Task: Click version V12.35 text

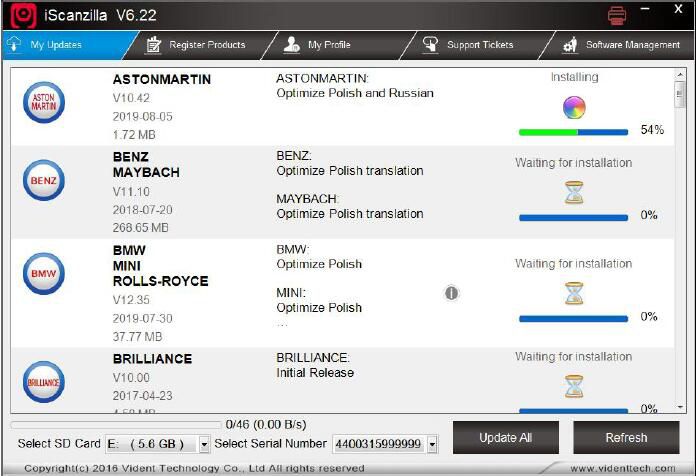Action: (x=131, y=300)
